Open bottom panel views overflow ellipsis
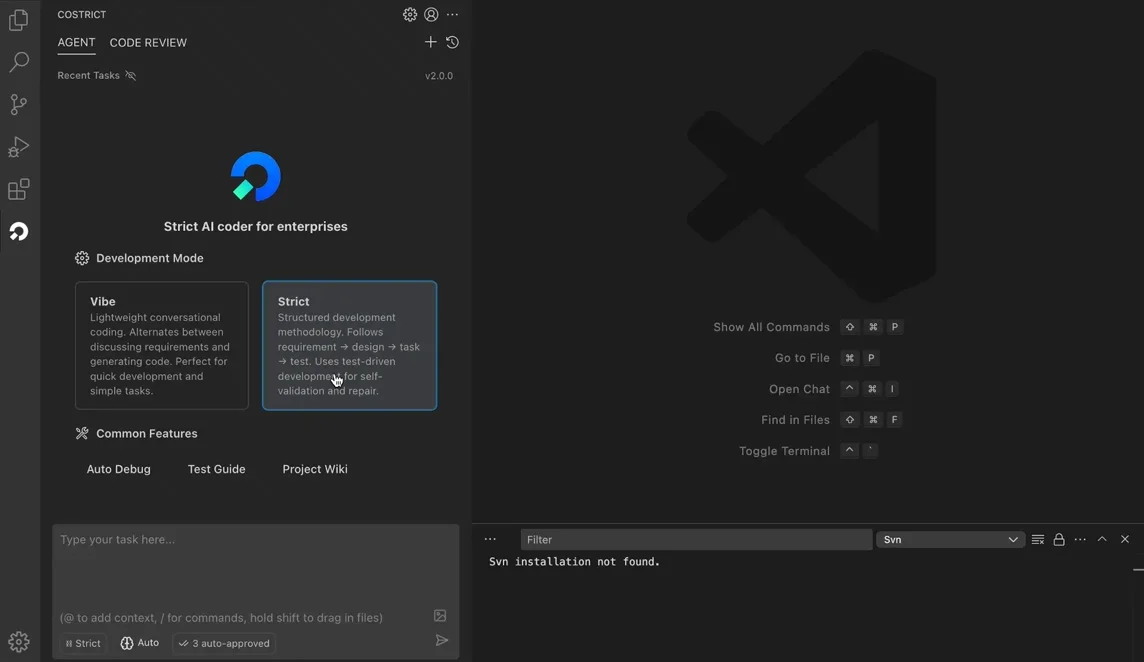The height and width of the screenshot is (662, 1144). coord(490,539)
